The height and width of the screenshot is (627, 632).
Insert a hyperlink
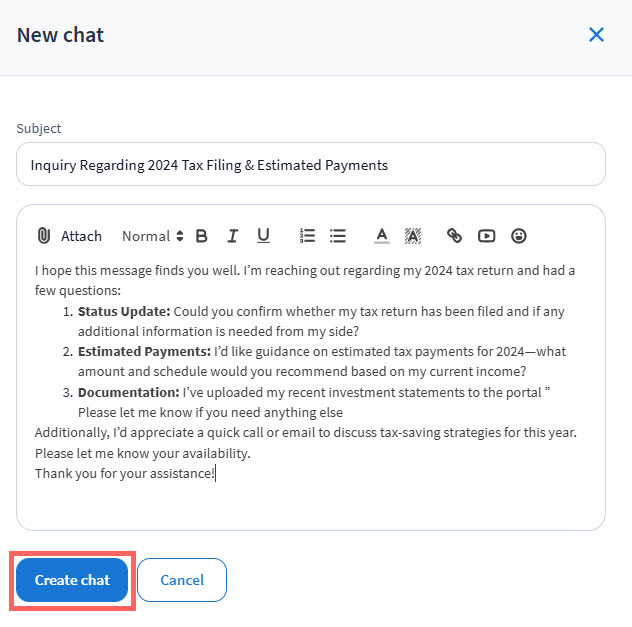(x=454, y=236)
